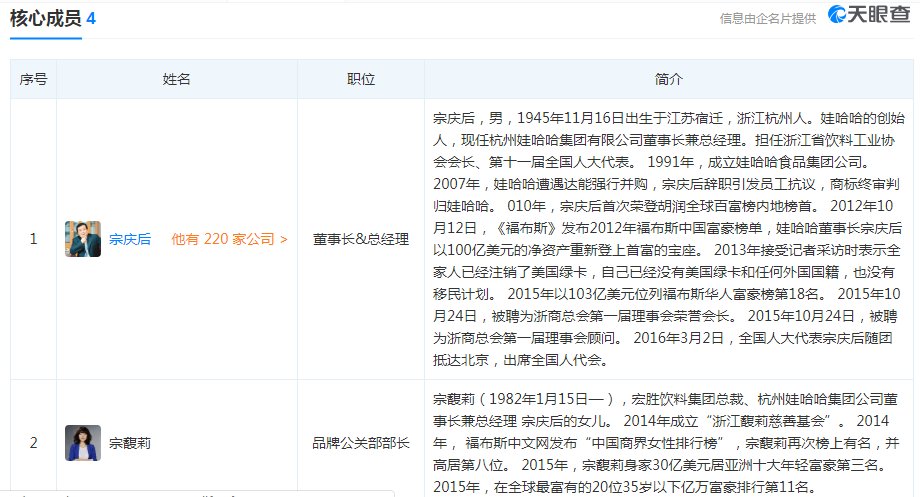This screenshot has height=497, width=920.
Task: Click the member count 4
Action: (91, 19)
